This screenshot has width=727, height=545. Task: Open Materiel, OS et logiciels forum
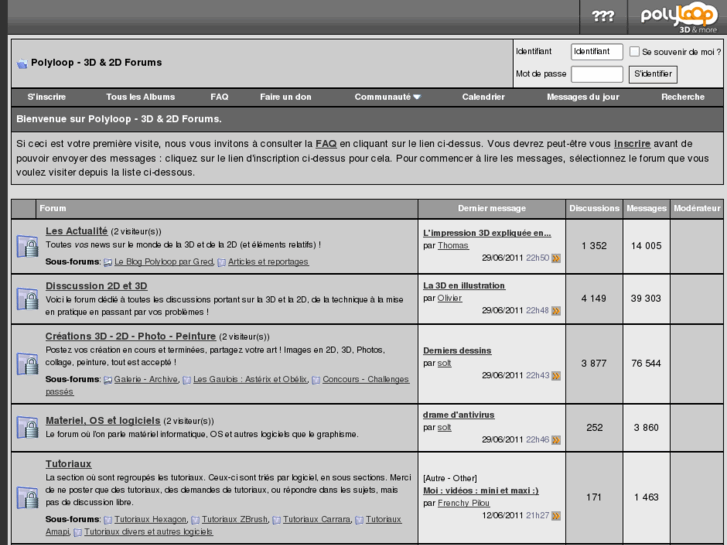(103, 421)
